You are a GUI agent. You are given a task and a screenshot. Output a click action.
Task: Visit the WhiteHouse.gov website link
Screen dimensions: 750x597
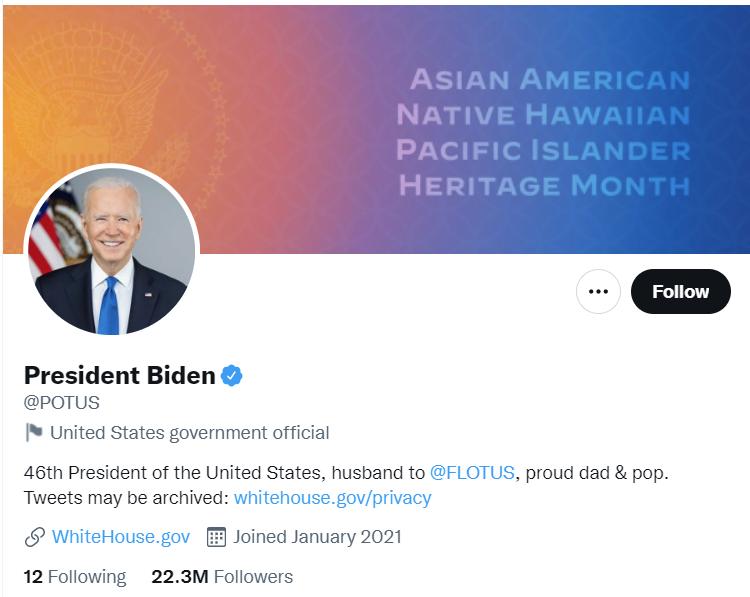[x=120, y=537]
